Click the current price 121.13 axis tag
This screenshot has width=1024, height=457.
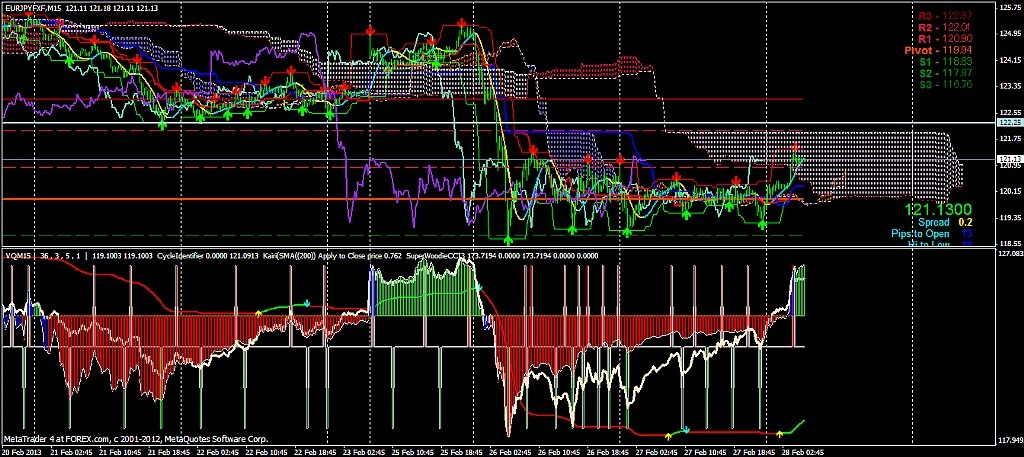click(1010, 159)
